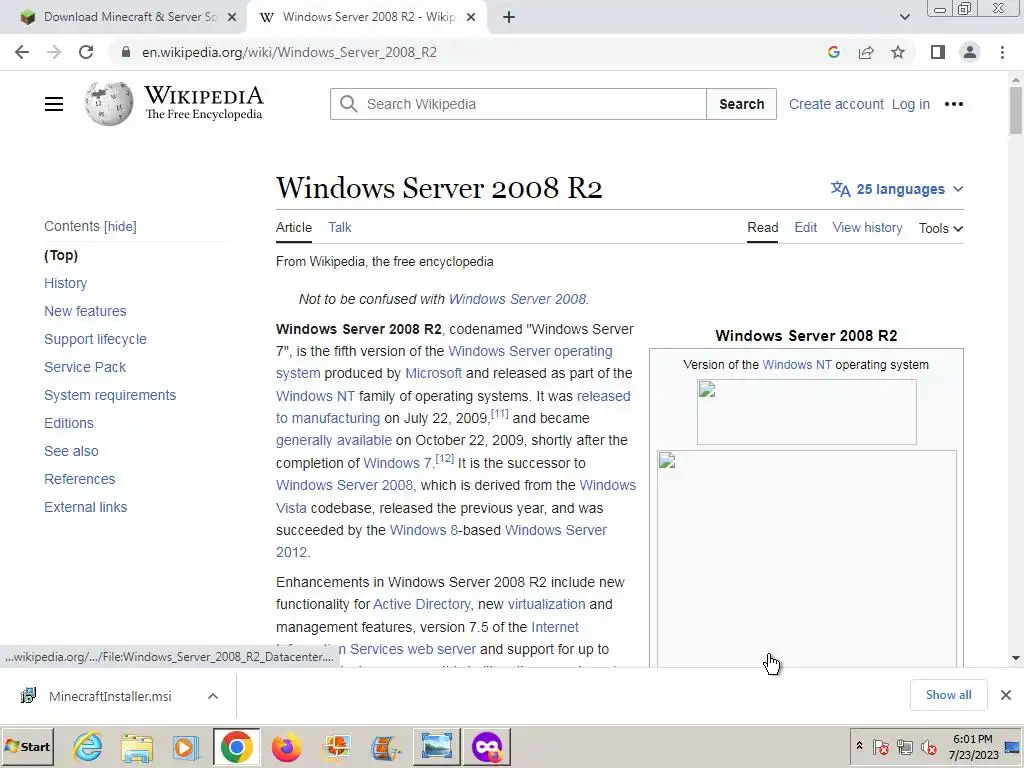Click the network tray icon
Screen dimensions: 1024x768
pos(904,746)
